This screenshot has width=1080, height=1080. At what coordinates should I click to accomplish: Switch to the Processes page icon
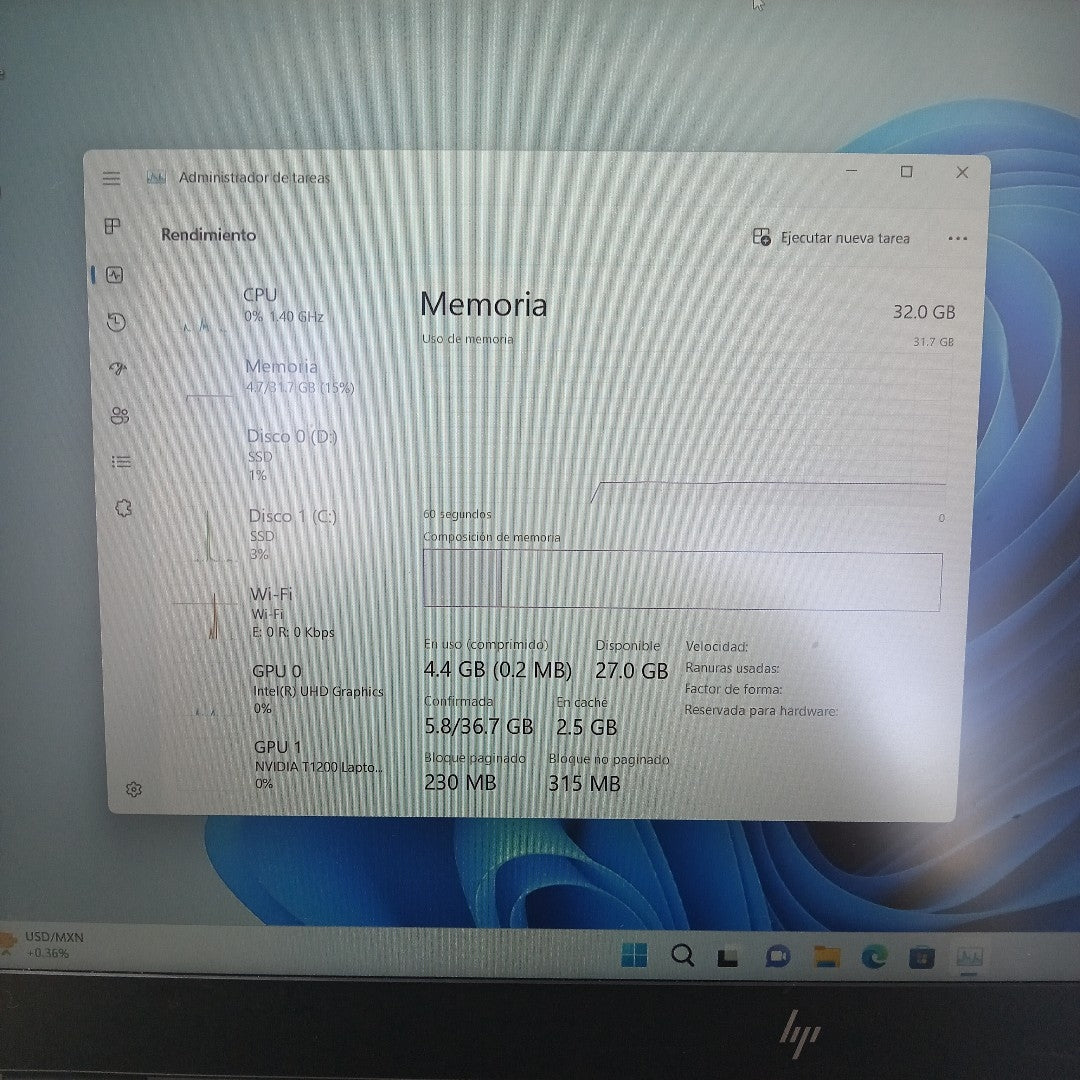click(113, 226)
